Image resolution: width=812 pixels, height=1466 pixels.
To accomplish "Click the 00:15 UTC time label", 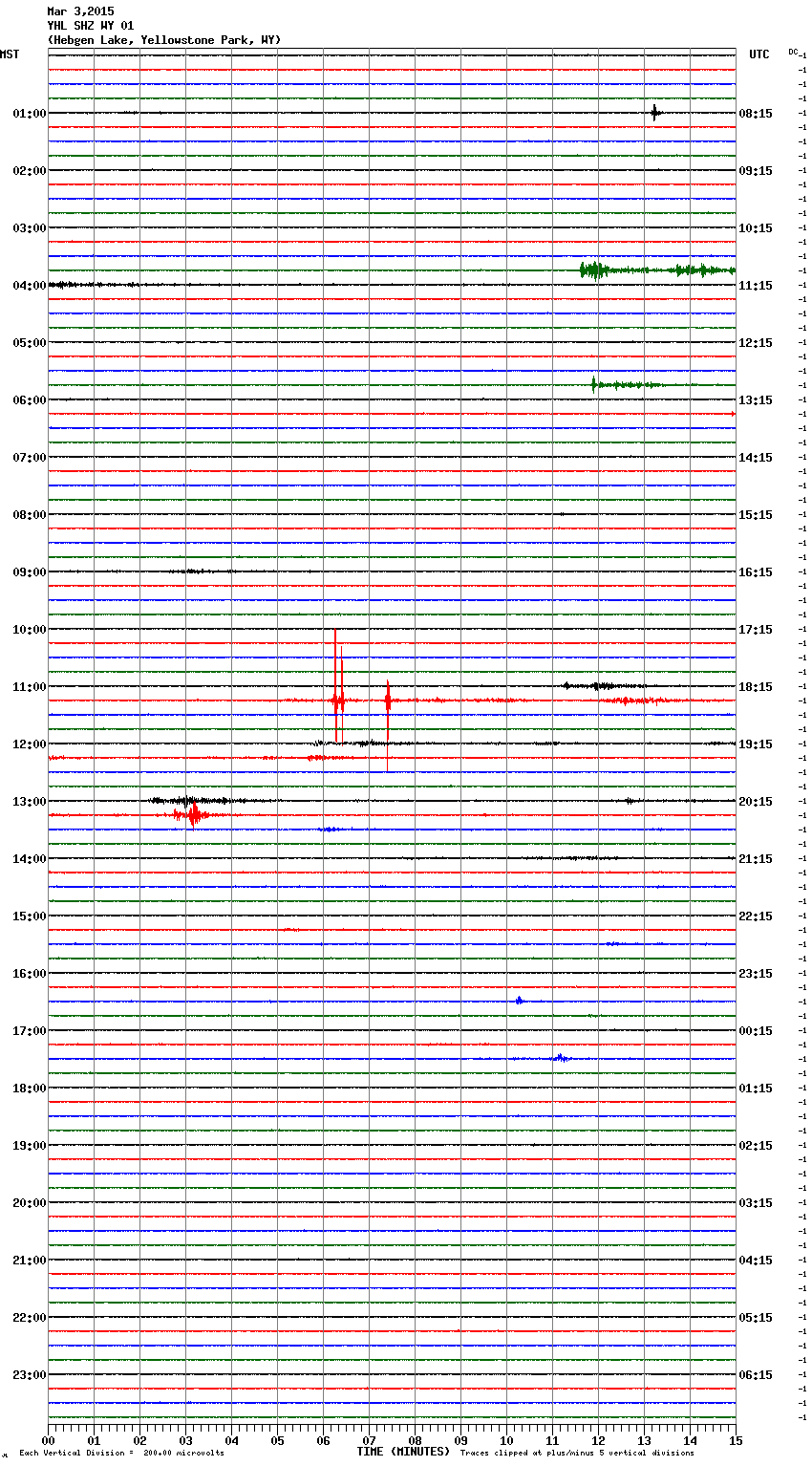I will [756, 1031].
